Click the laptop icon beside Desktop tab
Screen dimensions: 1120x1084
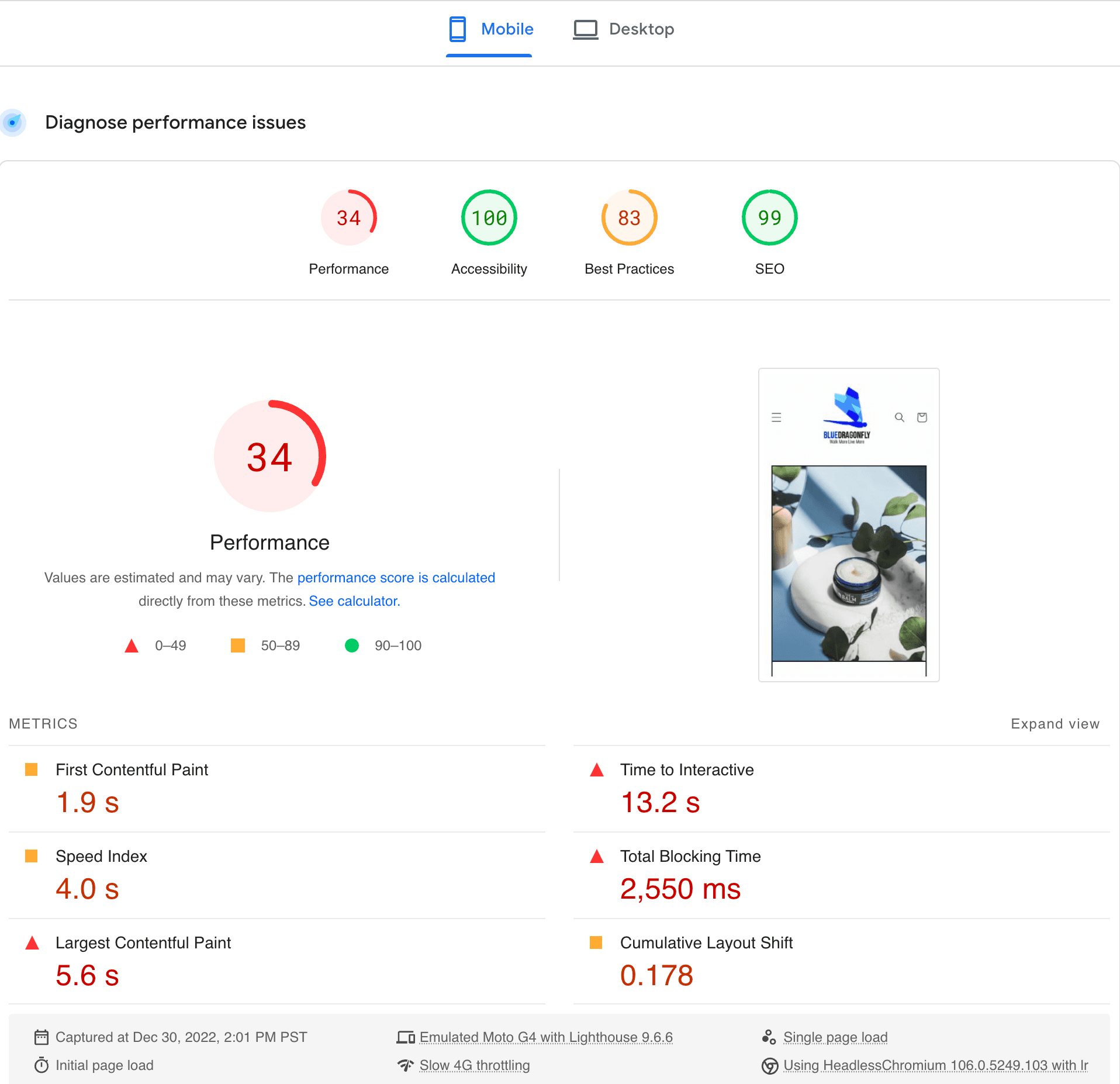(585, 29)
